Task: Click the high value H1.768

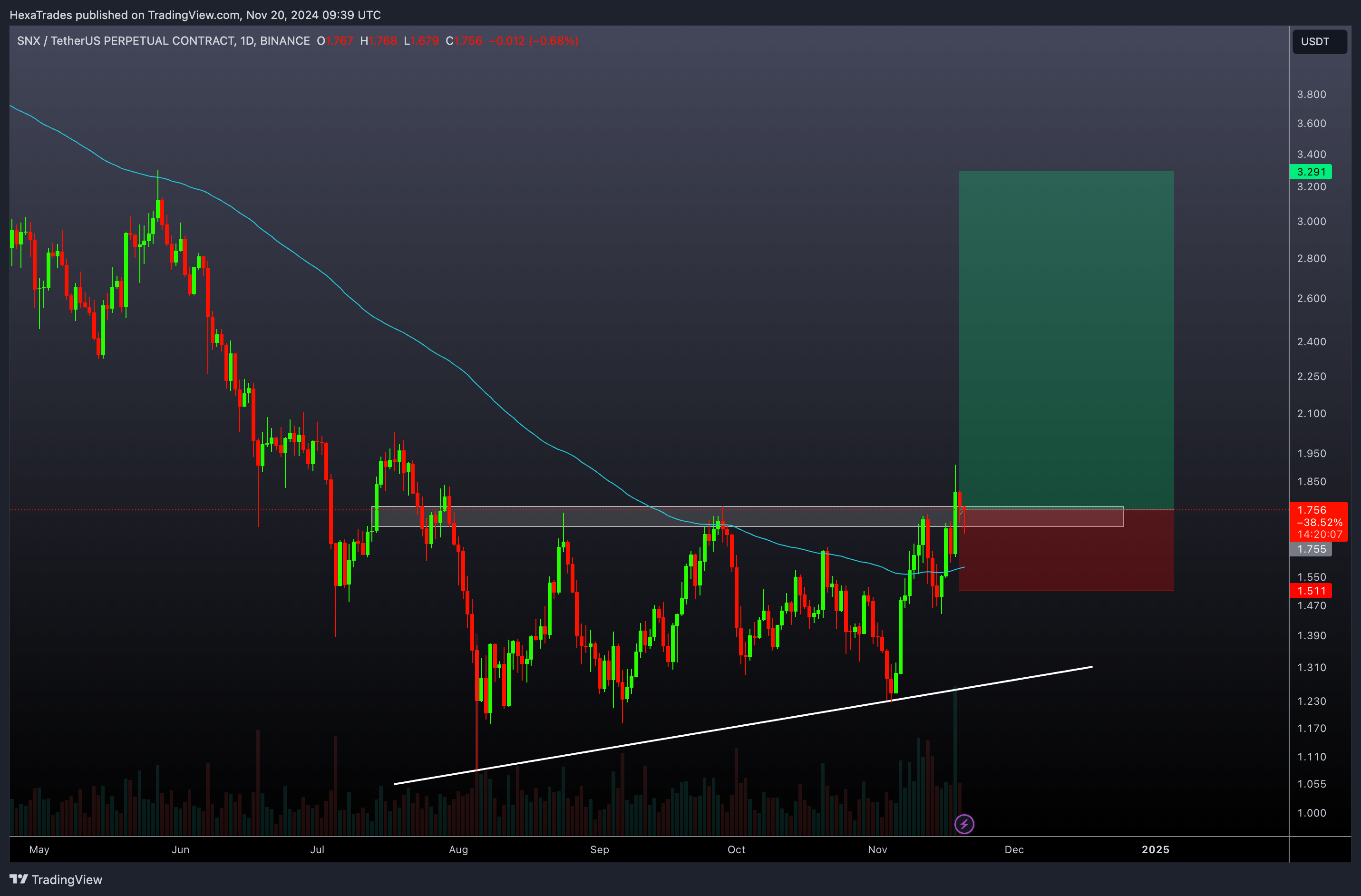Action: (x=379, y=40)
